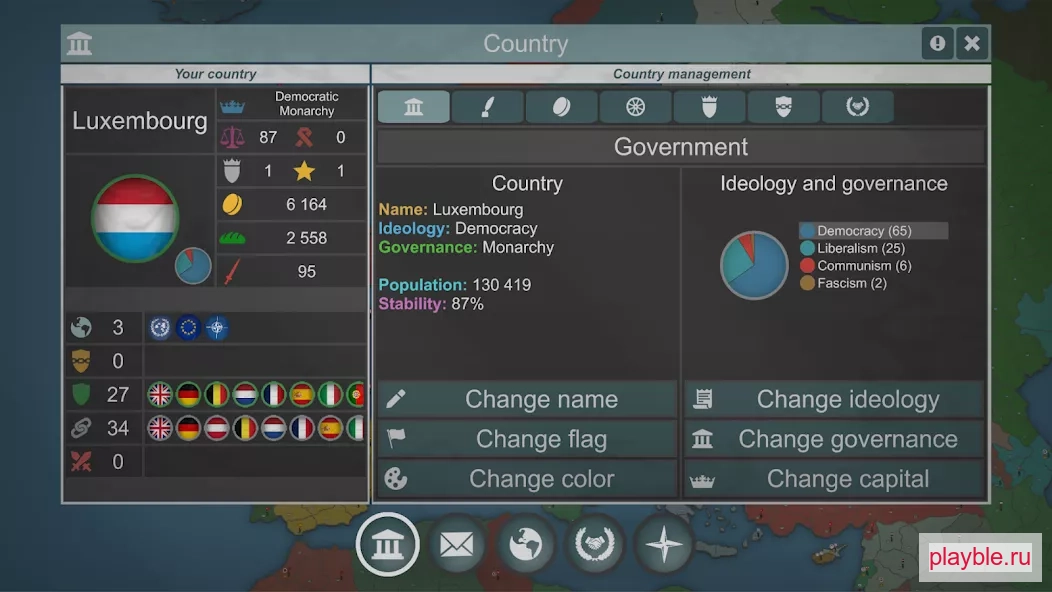Select the Communism (6) legend entry
Screen dimensions: 1052x592
coord(856,266)
